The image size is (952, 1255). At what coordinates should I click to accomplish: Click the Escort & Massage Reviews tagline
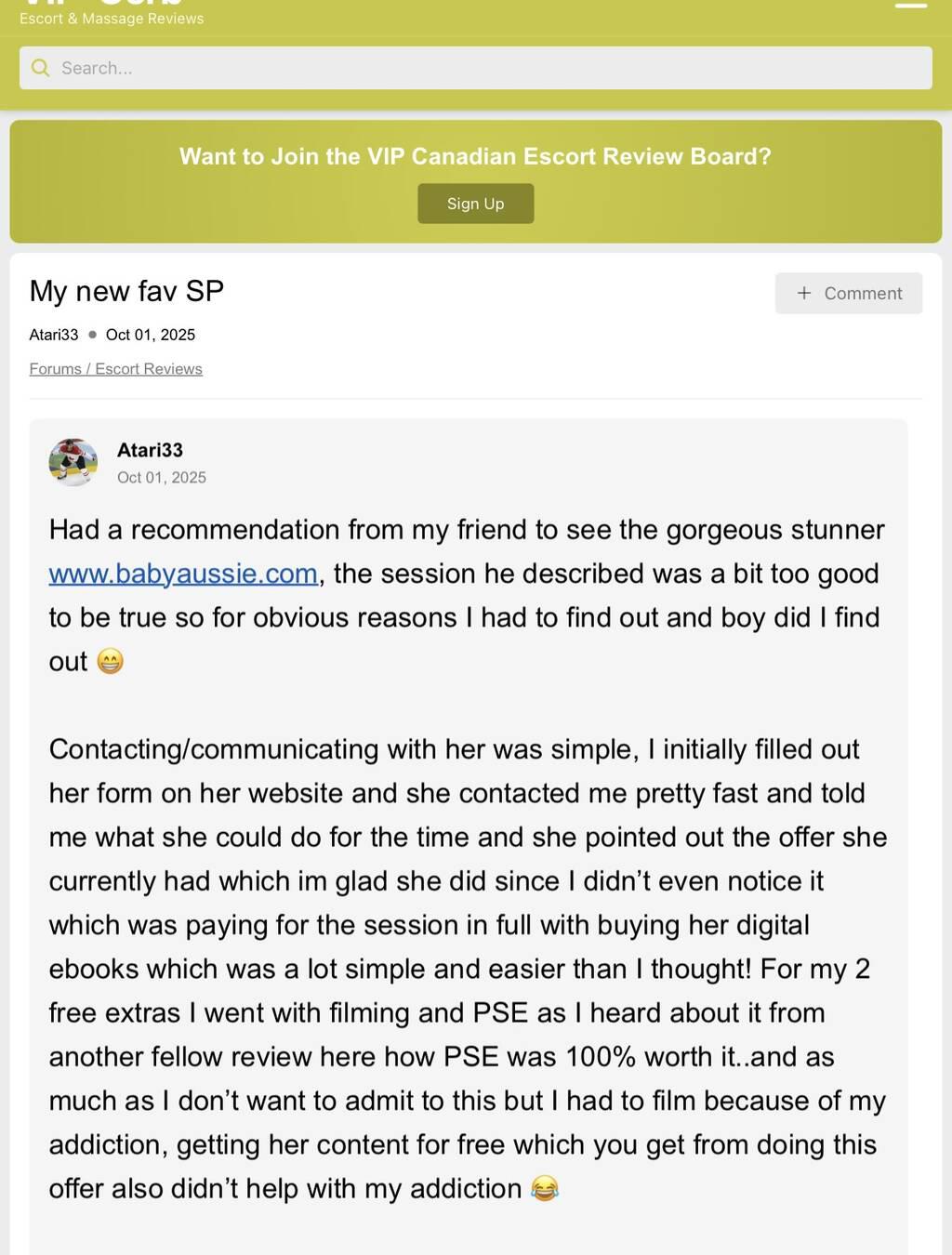pos(112,19)
